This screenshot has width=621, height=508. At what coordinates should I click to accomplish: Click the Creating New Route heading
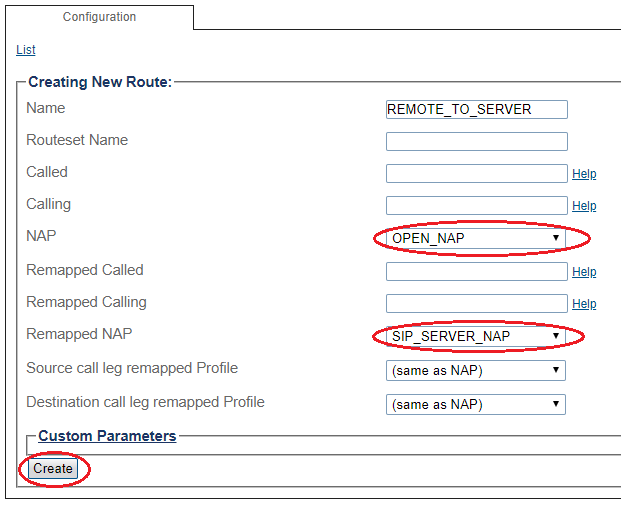100,82
